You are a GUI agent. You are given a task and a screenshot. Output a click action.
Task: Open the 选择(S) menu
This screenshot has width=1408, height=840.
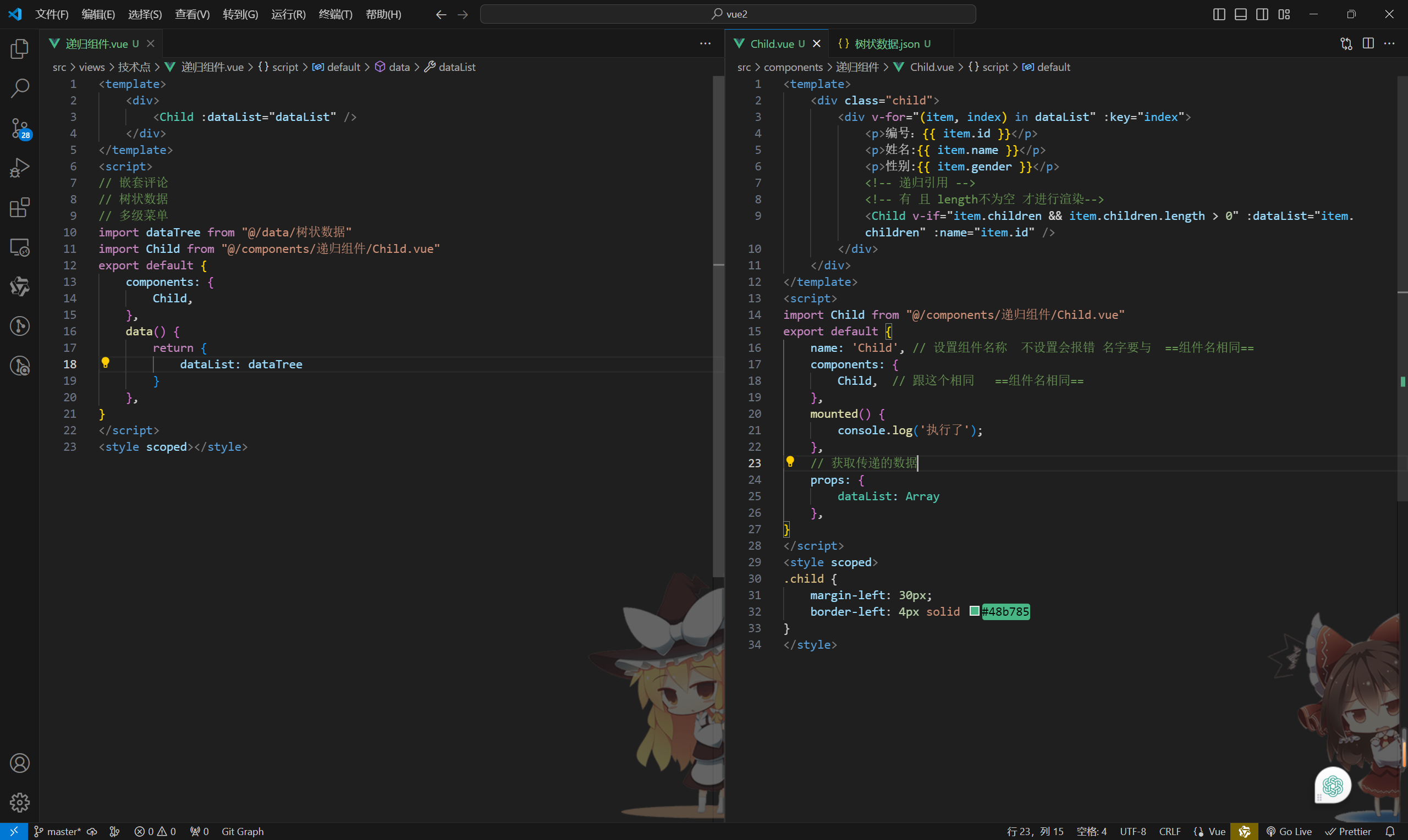click(x=145, y=14)
